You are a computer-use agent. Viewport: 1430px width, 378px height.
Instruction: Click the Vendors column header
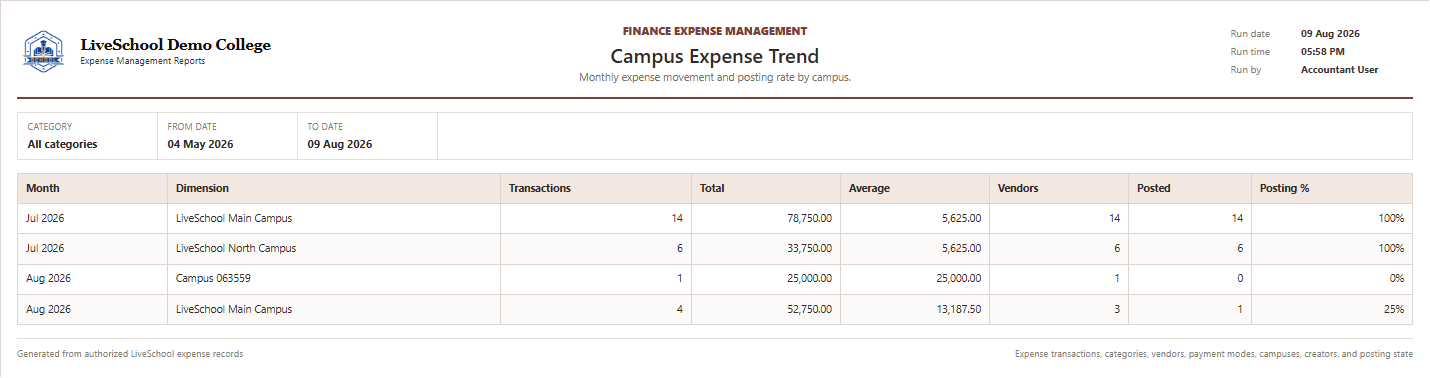point(1059,188)
